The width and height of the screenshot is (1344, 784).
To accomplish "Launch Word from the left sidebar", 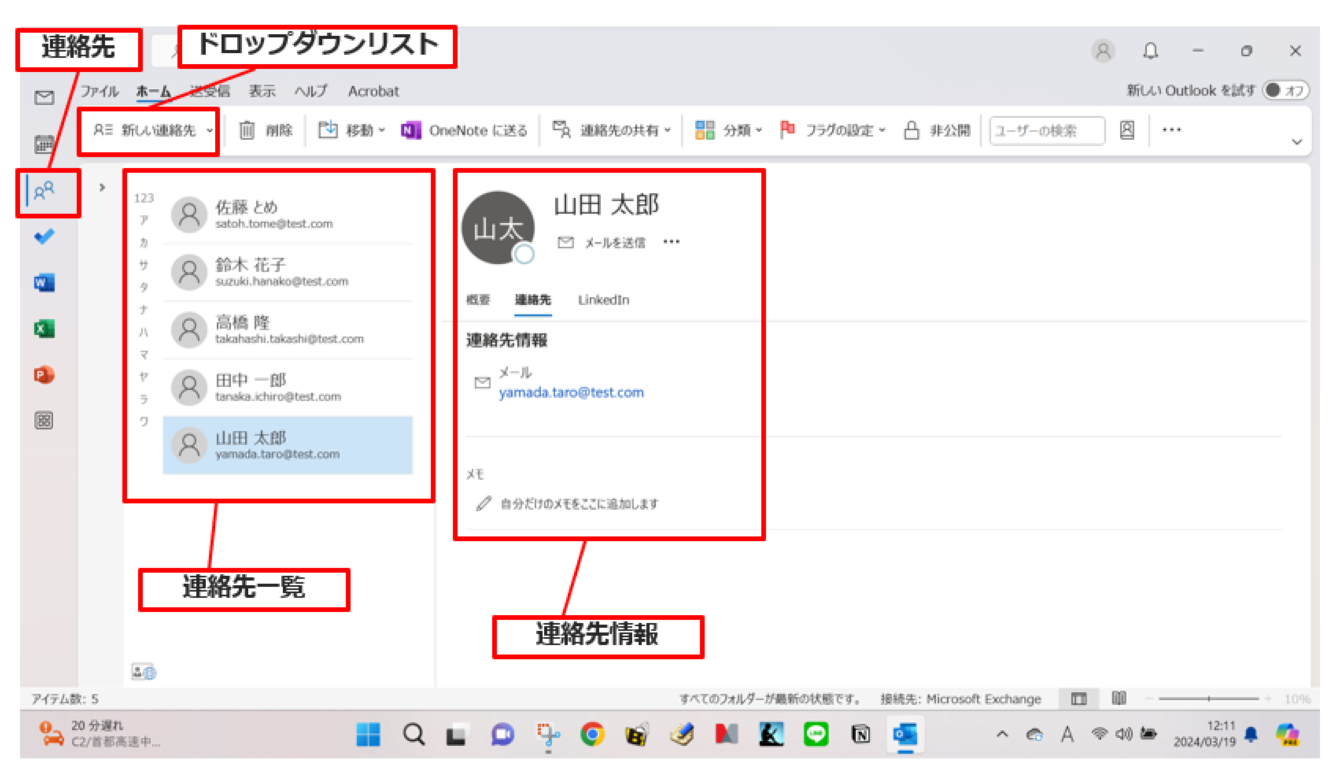I will tap(44, 283).
